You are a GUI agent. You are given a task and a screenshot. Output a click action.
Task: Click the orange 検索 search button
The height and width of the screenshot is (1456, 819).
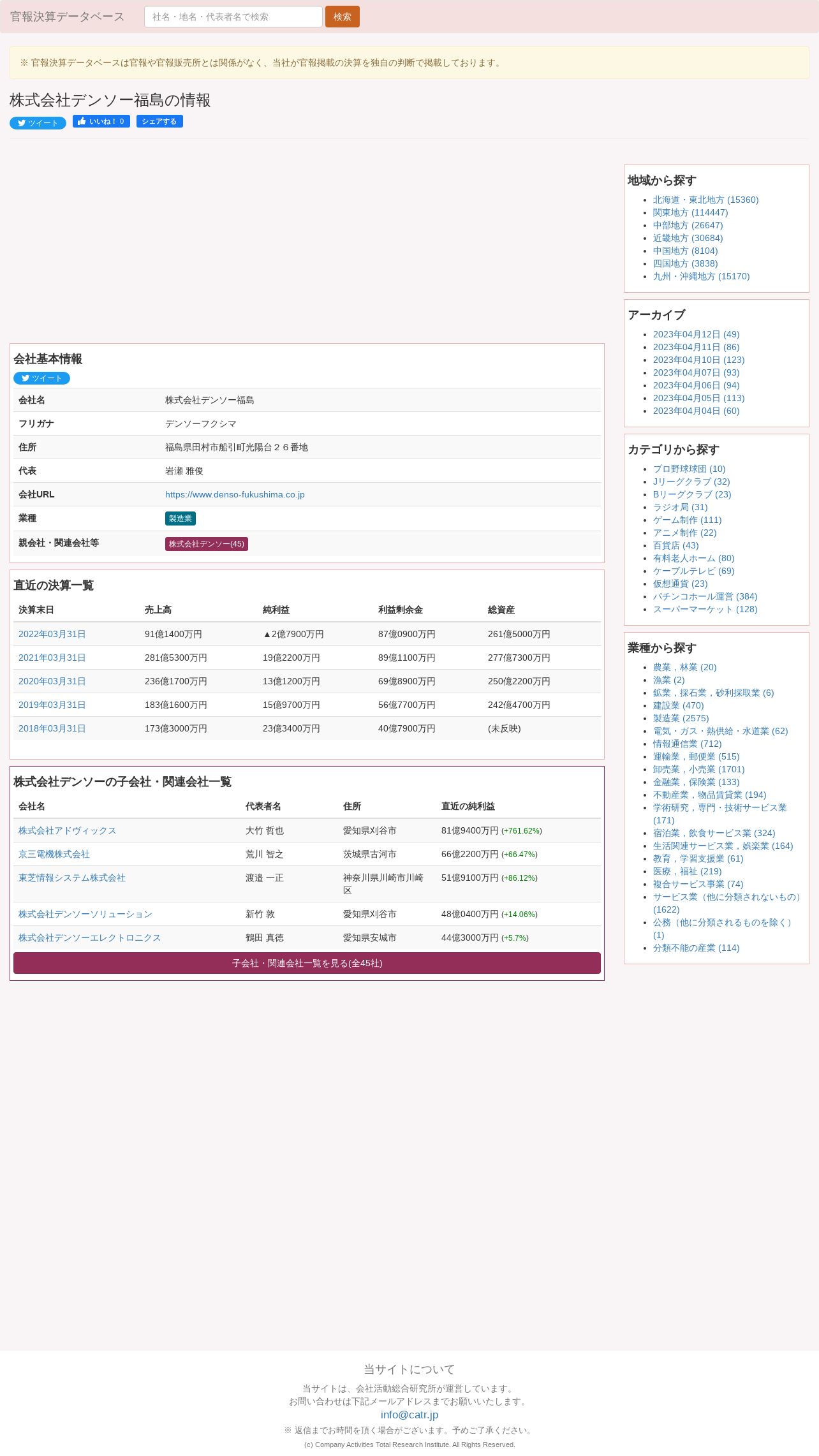343,17
